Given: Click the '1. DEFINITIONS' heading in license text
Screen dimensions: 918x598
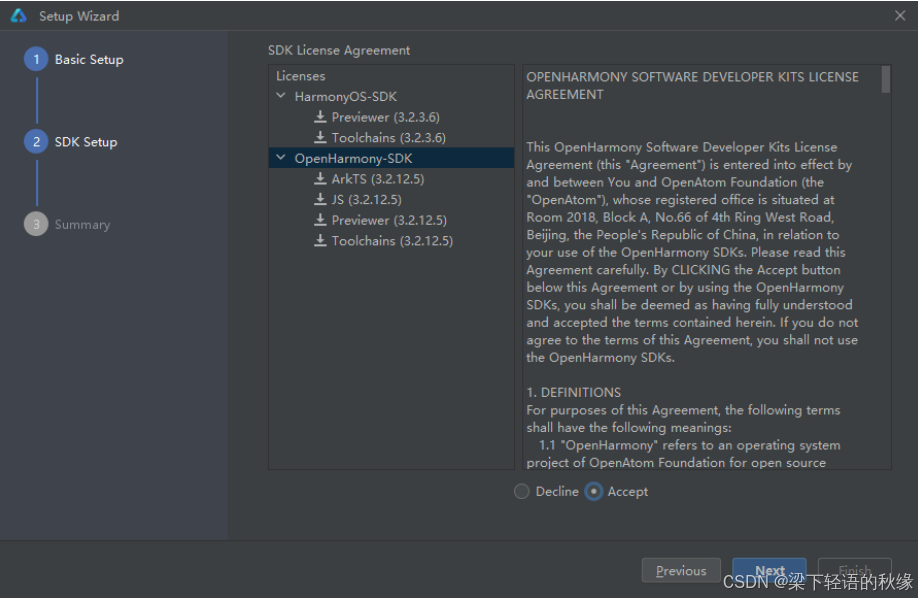Looking at the screenshot, I should [x=574, y=392].
